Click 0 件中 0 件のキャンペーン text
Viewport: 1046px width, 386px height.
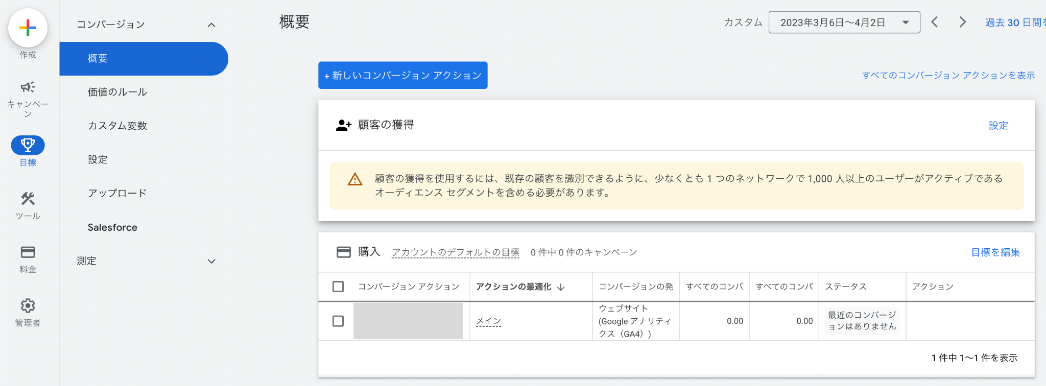click(x=584, y=252)
